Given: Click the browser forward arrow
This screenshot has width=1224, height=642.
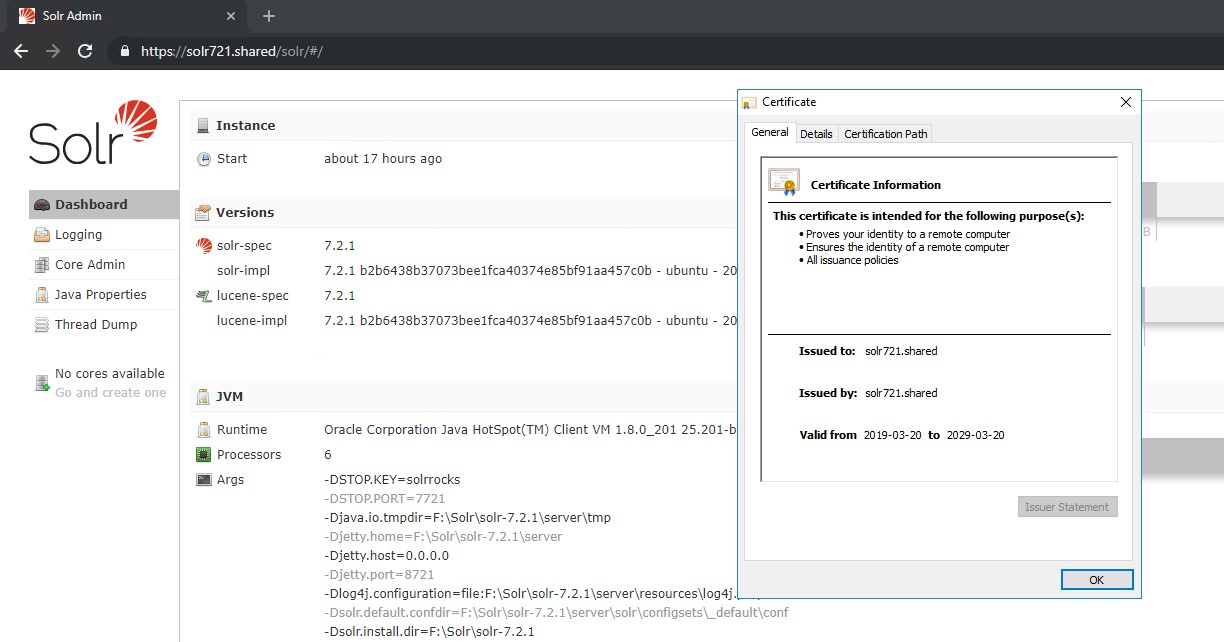Looking at the screenshot, I should [53, 51].
